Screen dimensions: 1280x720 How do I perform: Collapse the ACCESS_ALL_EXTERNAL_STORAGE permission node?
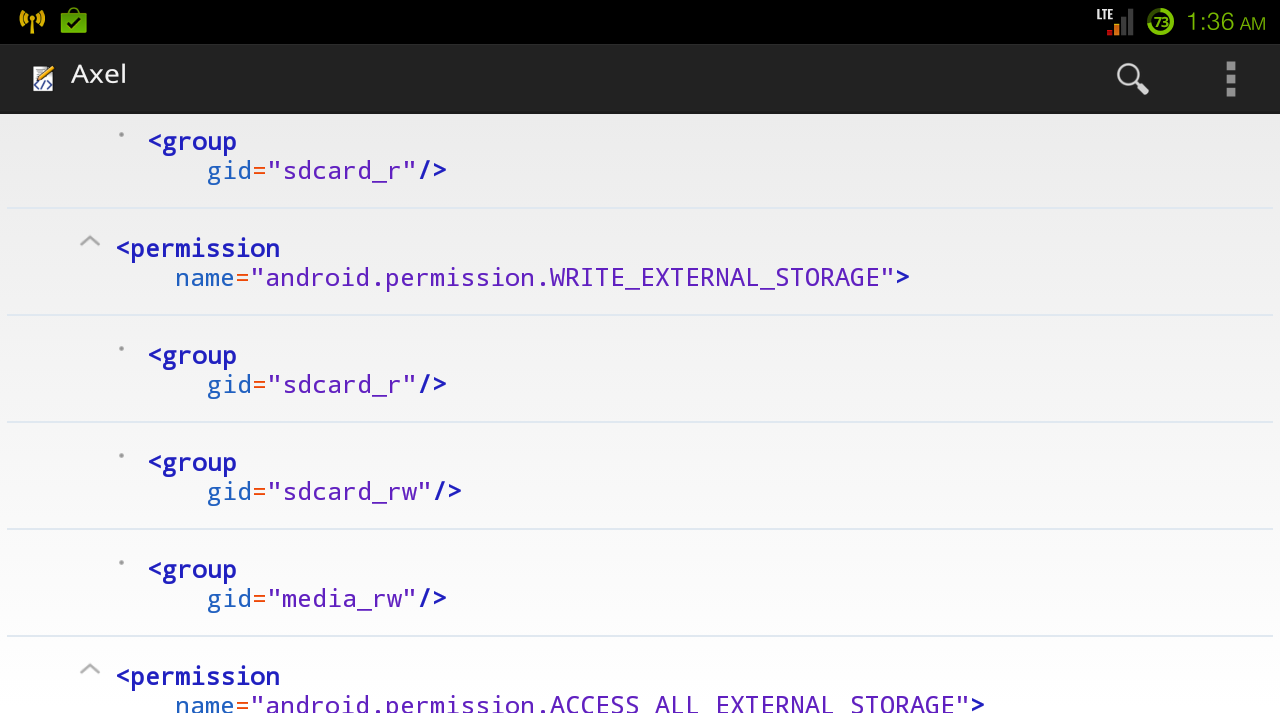90,669
